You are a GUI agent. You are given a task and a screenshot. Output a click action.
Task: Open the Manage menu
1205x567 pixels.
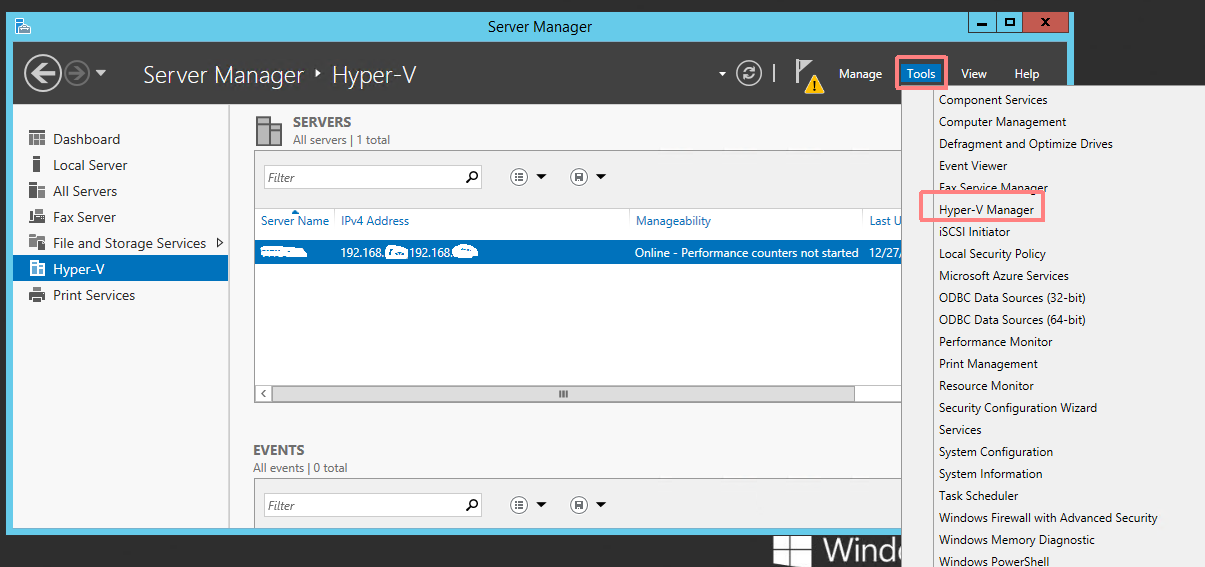[x=860, y=74]
